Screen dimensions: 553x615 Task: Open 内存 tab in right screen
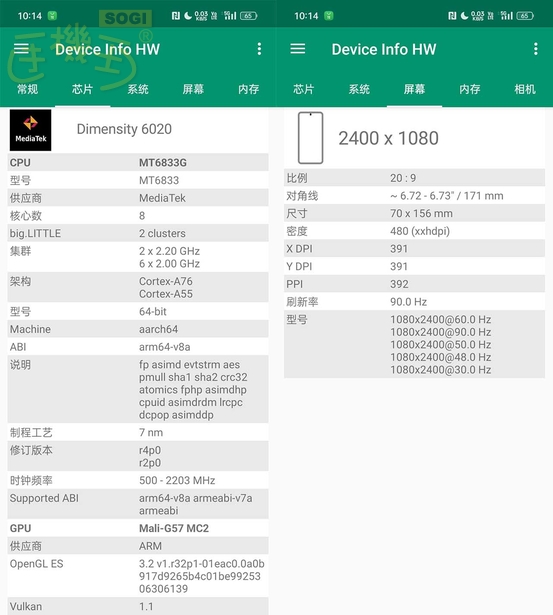[x=470, y=89]
